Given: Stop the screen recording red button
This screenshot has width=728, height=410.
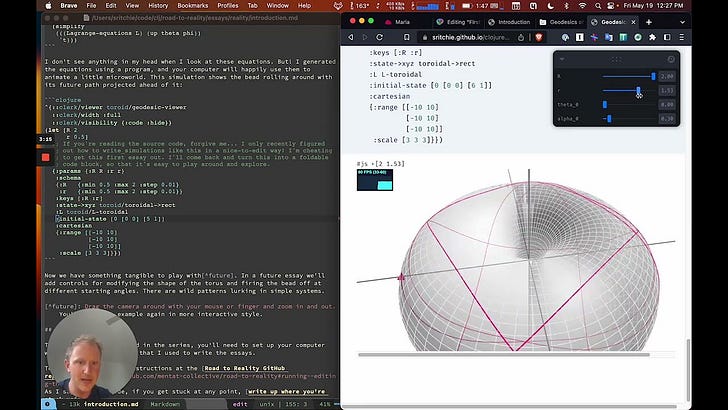Looking at the screenshot, I should [x=46, y=157].
